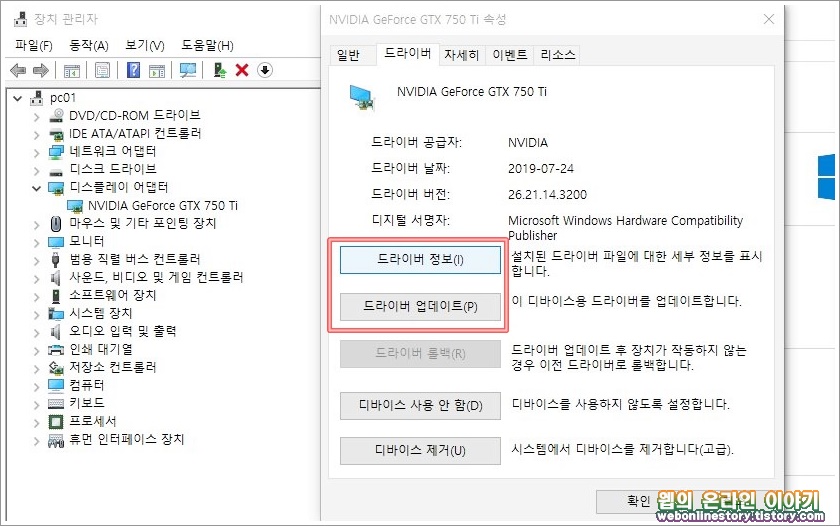Expand the 저장소 컨트롤러 node
840x526 pixels.
(x=36, y=369)
